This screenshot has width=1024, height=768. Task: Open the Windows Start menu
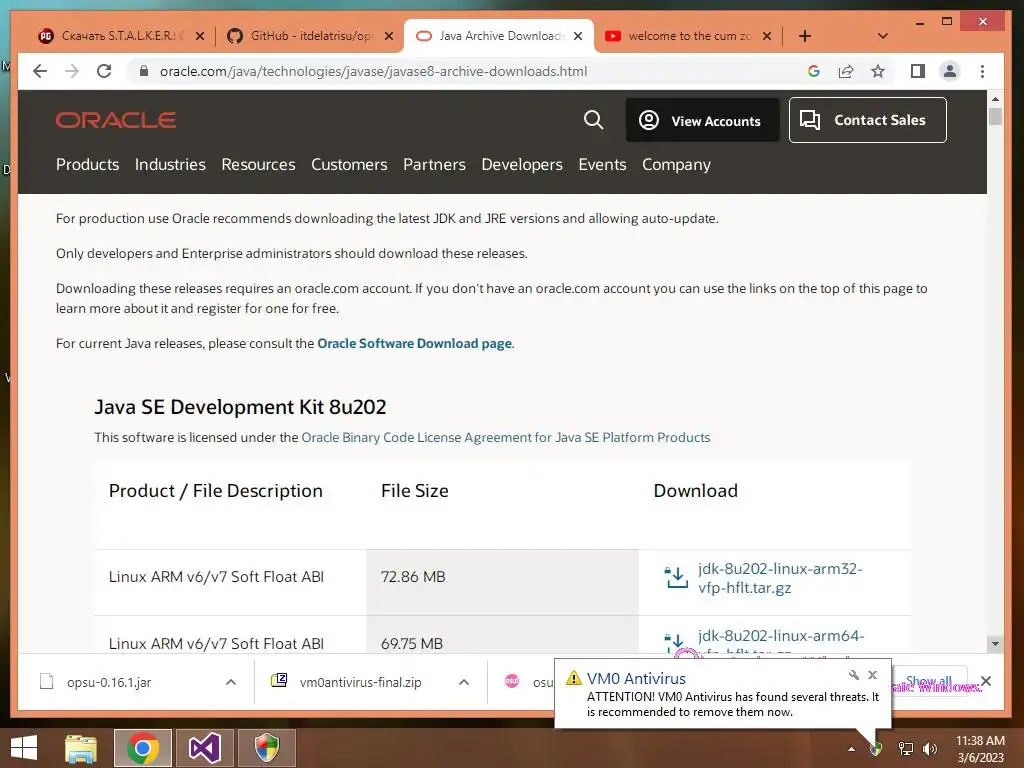pos(24,748)
